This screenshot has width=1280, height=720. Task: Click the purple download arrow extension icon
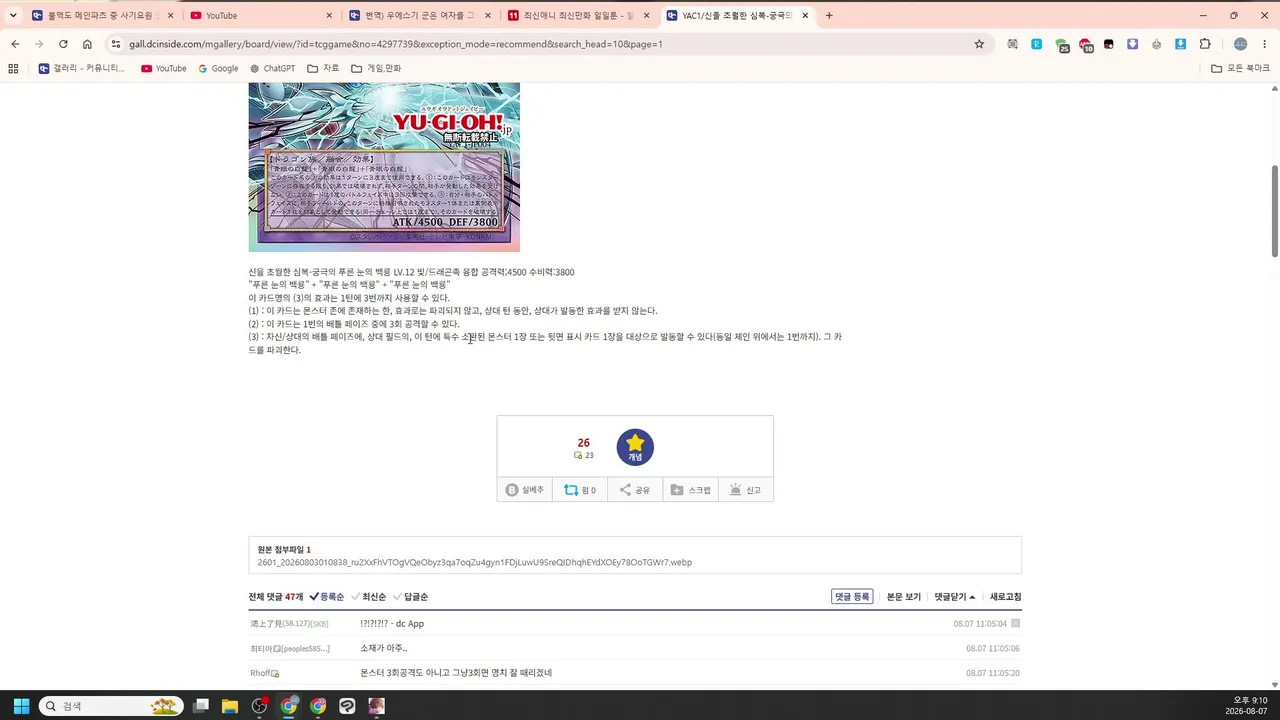tap(1133, 44)
